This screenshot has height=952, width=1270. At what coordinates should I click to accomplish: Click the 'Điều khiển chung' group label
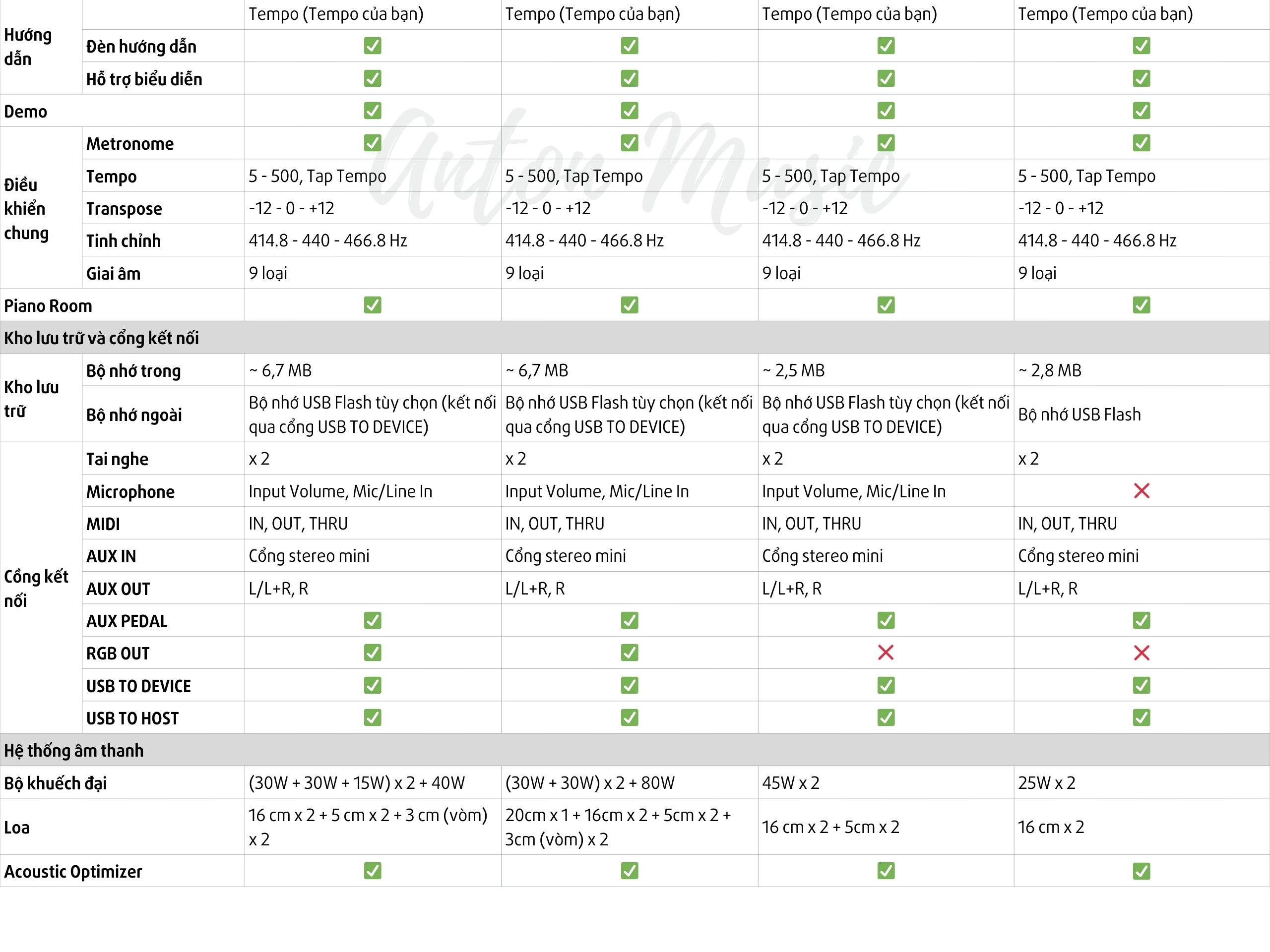pyautogui.click(x=26, y=209)
